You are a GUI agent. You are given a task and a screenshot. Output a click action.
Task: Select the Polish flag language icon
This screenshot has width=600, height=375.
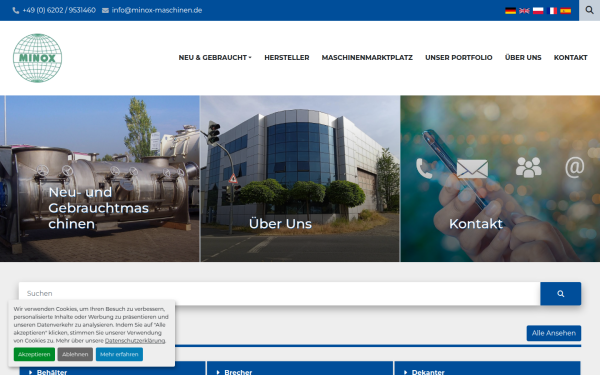[x=538, y=11]
